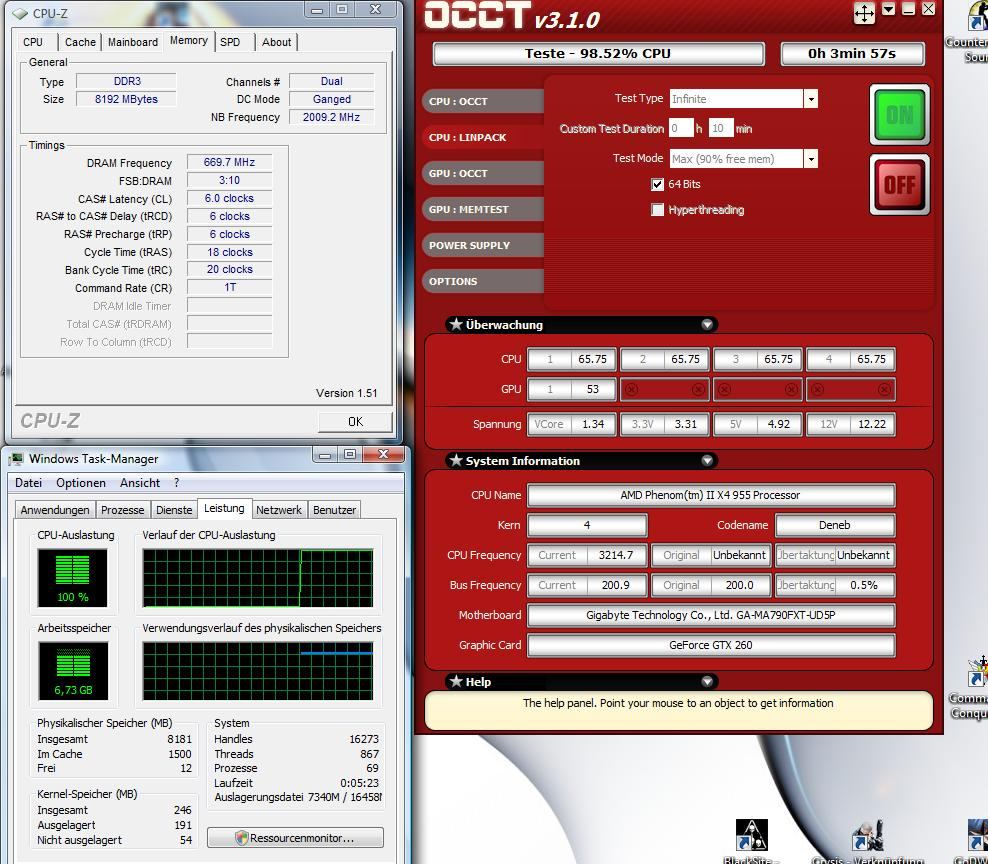The image size is (988, 864).
Task: Click NB Frequency 2009.2 MHz value
Action: 331,117
